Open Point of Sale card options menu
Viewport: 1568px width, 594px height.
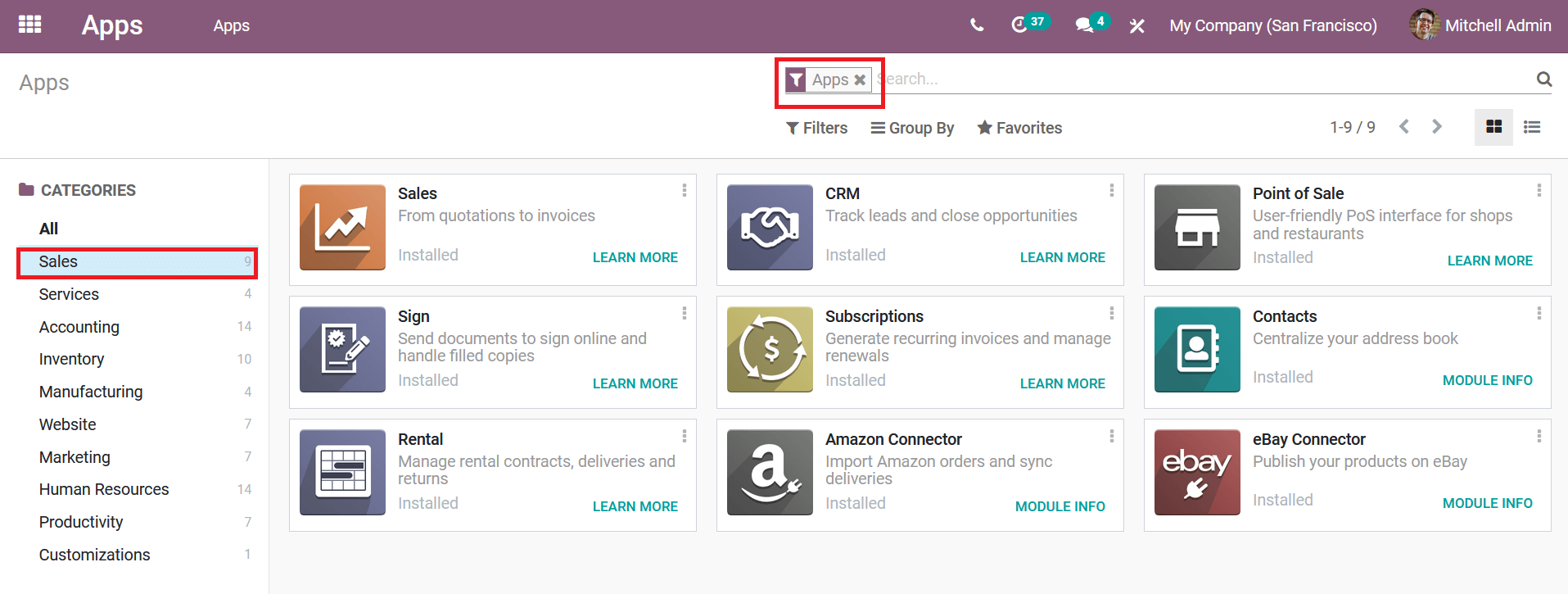[1539, 190]
